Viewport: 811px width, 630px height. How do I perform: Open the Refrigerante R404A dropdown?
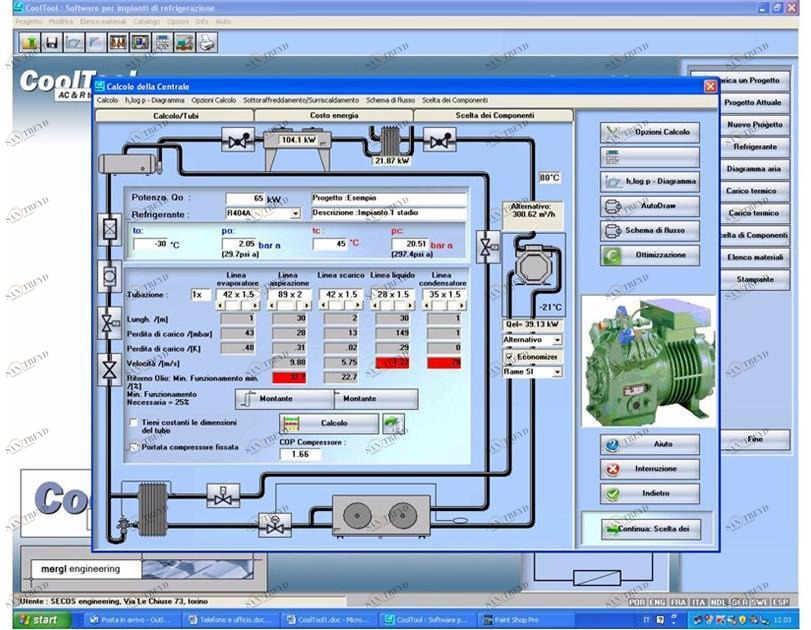[295, 214]
